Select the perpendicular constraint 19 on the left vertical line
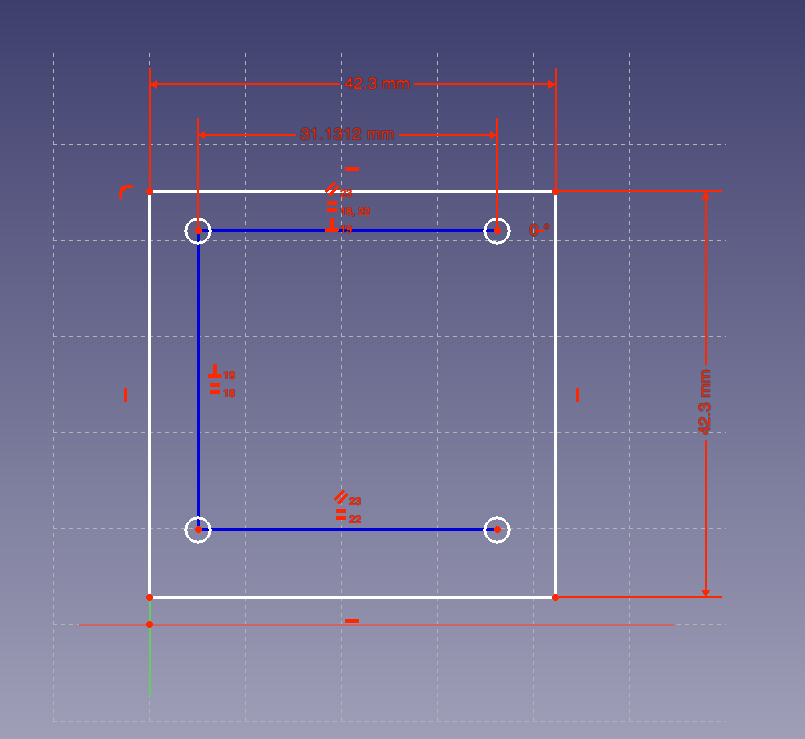805x739 pixels. tap(214, 374)
